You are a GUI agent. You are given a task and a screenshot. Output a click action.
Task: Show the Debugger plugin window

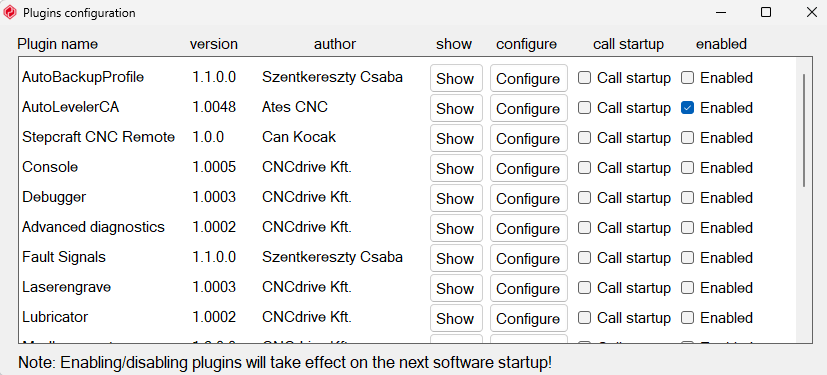[x=456, y=199]
